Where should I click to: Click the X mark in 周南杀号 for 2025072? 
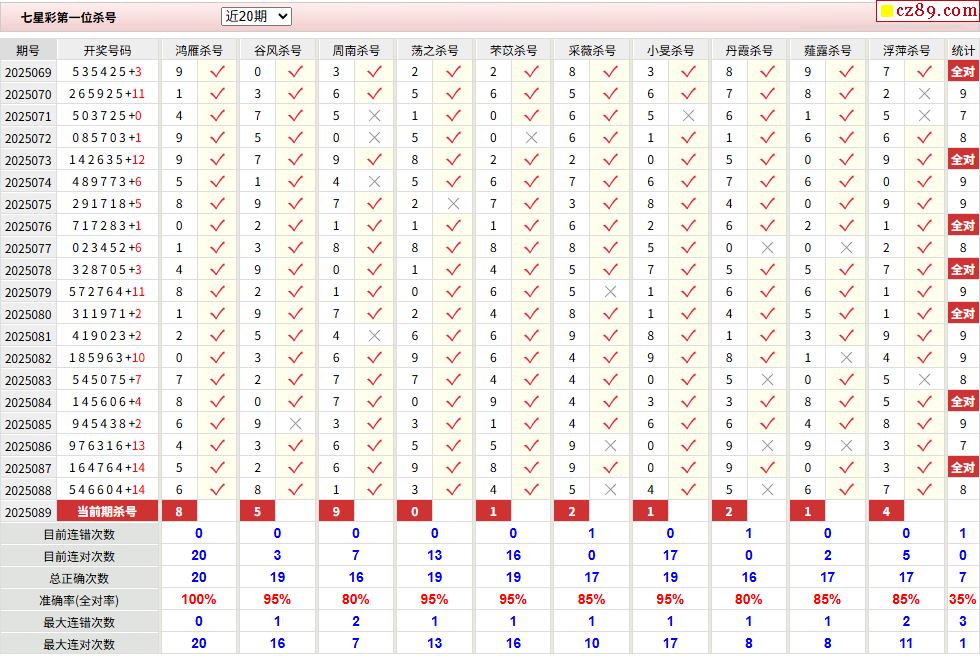point(374,138)
